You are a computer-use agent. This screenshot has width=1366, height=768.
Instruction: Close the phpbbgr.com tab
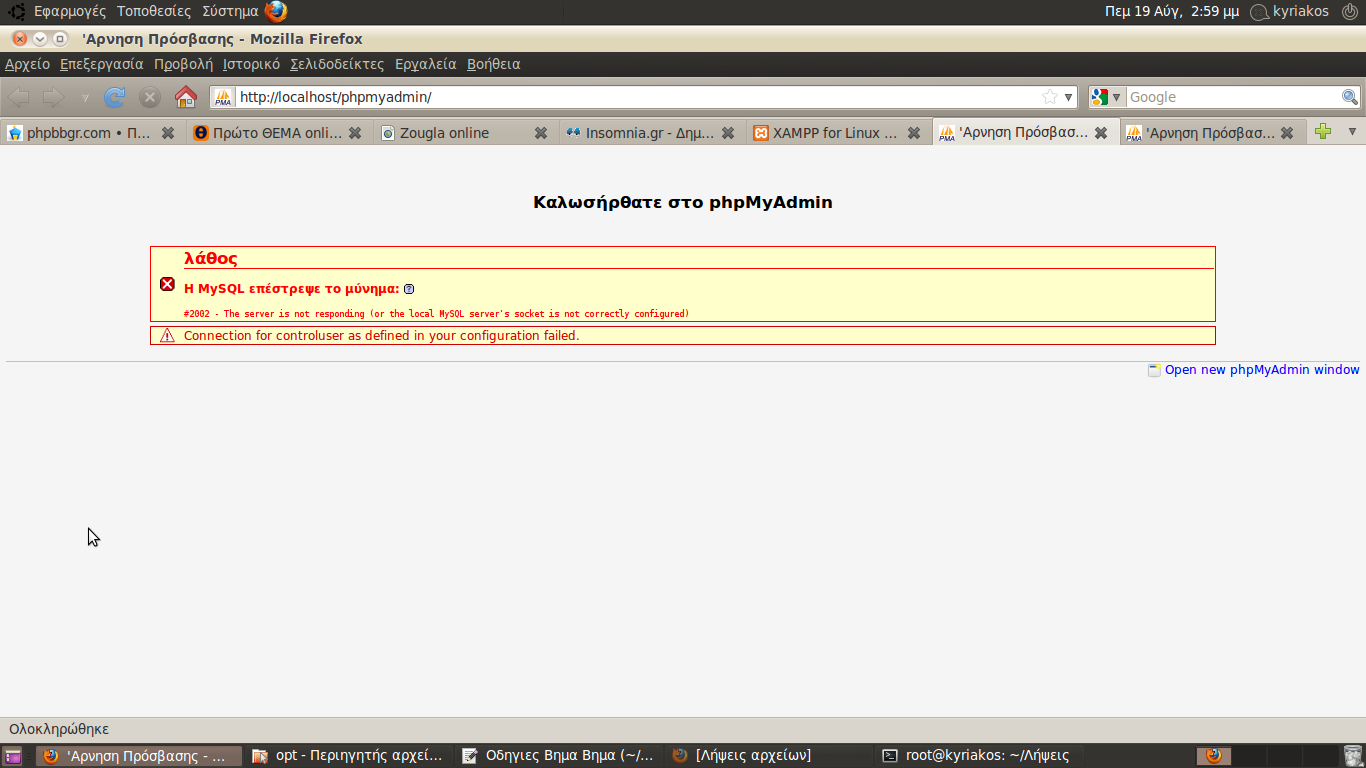[168, 133]
